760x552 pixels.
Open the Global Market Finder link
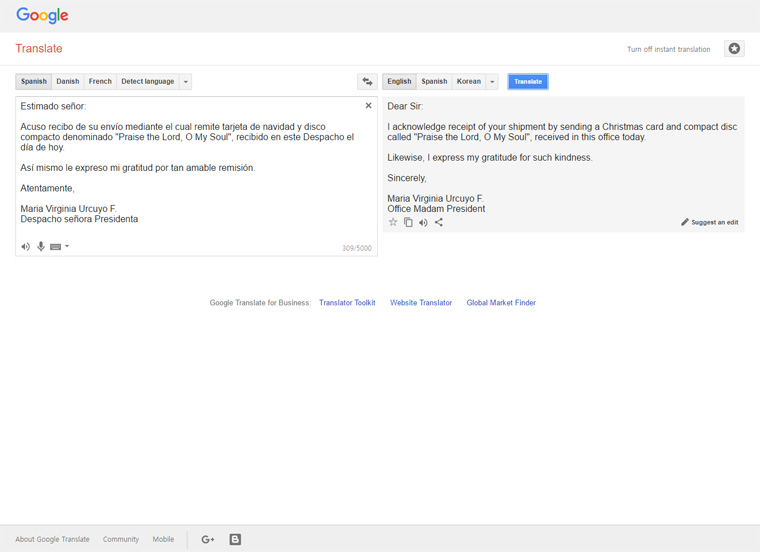pyautogui.click(x=501, y=302)
